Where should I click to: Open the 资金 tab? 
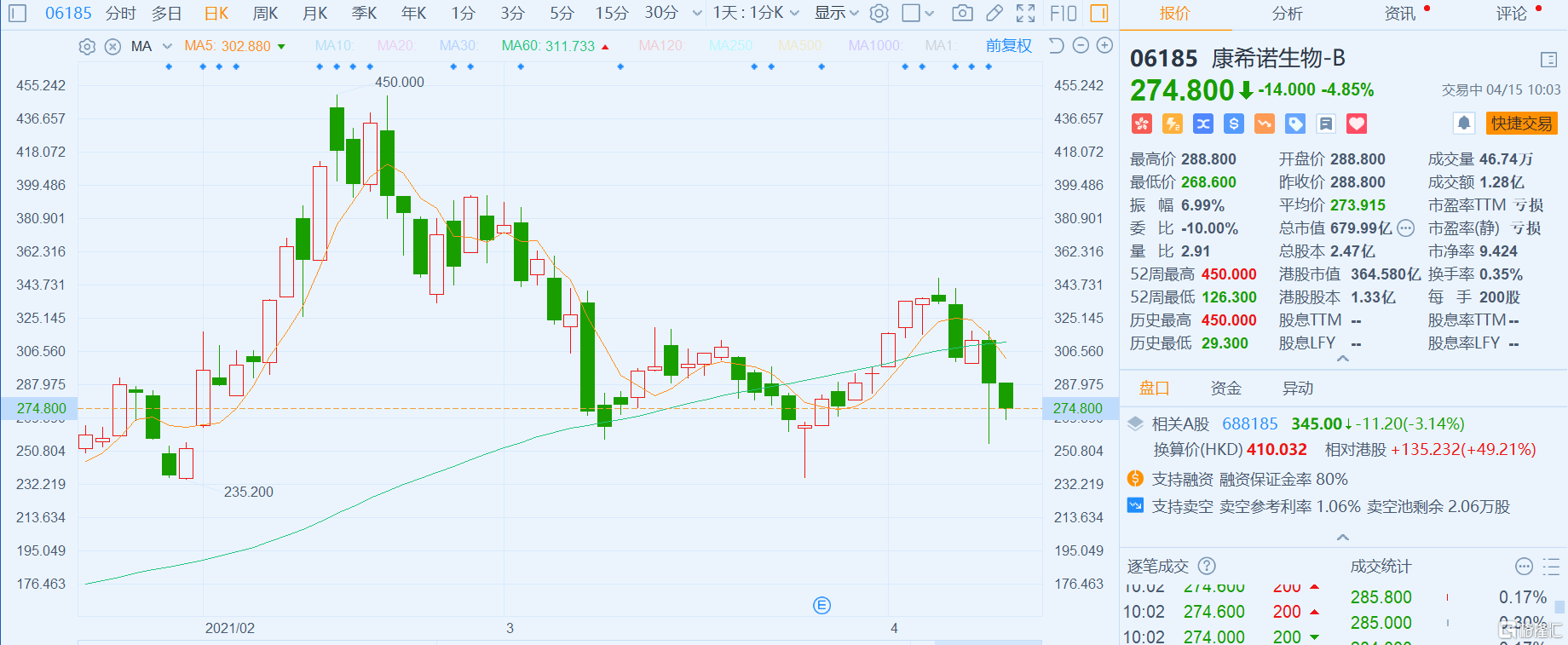(1225, 389)
